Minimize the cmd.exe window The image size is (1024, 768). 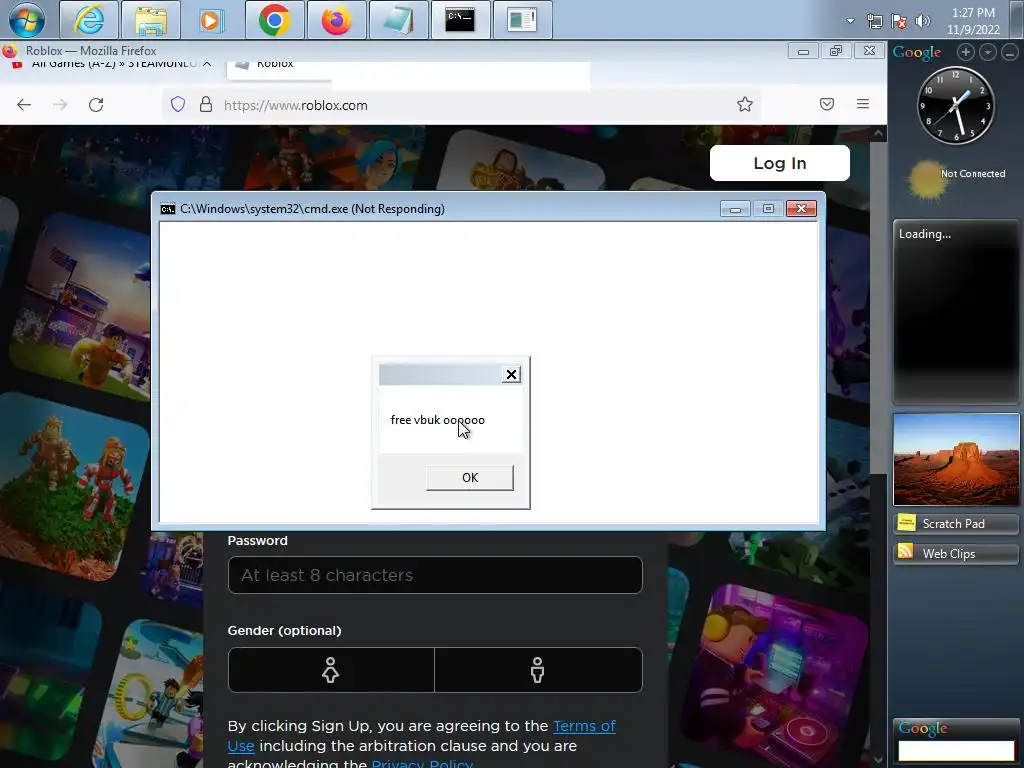pyautogui.click(x=735, y=208)
